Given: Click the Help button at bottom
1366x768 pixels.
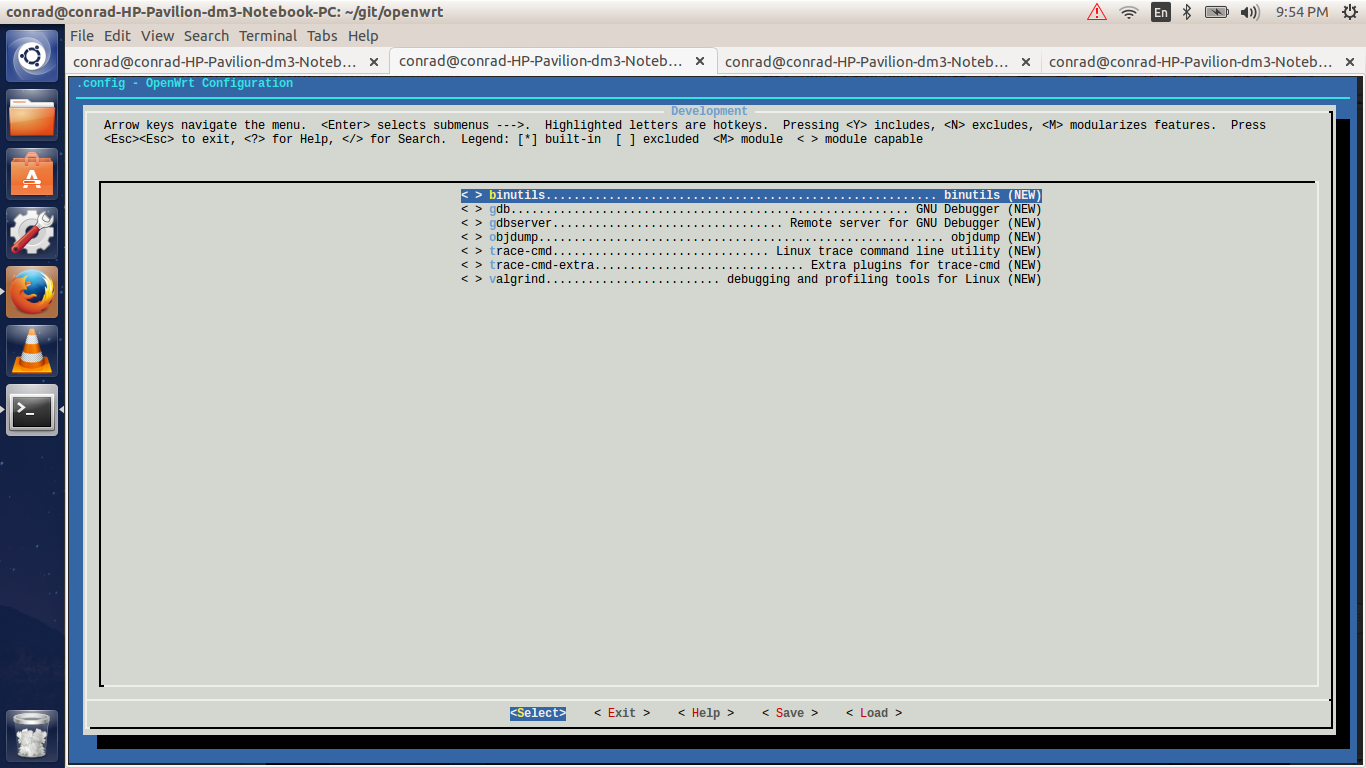Looking at the screenshot, I should (706, 713).
